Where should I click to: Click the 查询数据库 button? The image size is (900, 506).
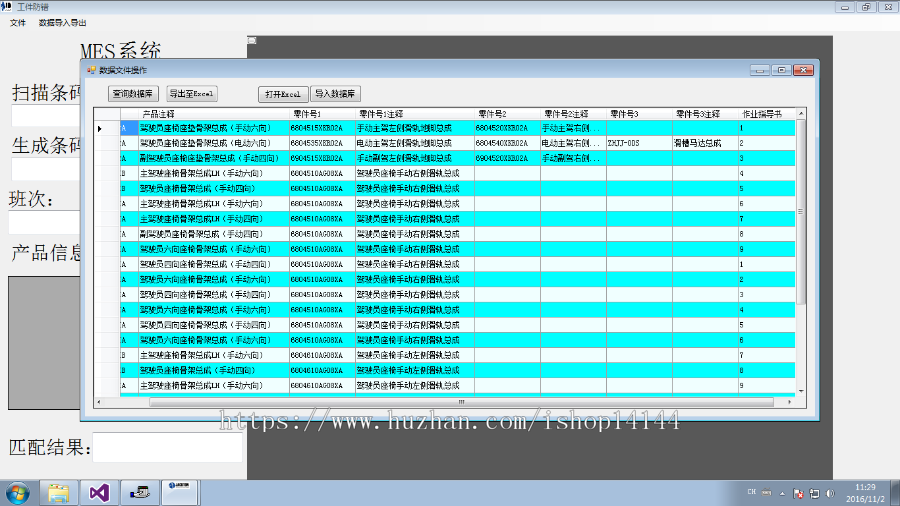[x=133, y=94]
